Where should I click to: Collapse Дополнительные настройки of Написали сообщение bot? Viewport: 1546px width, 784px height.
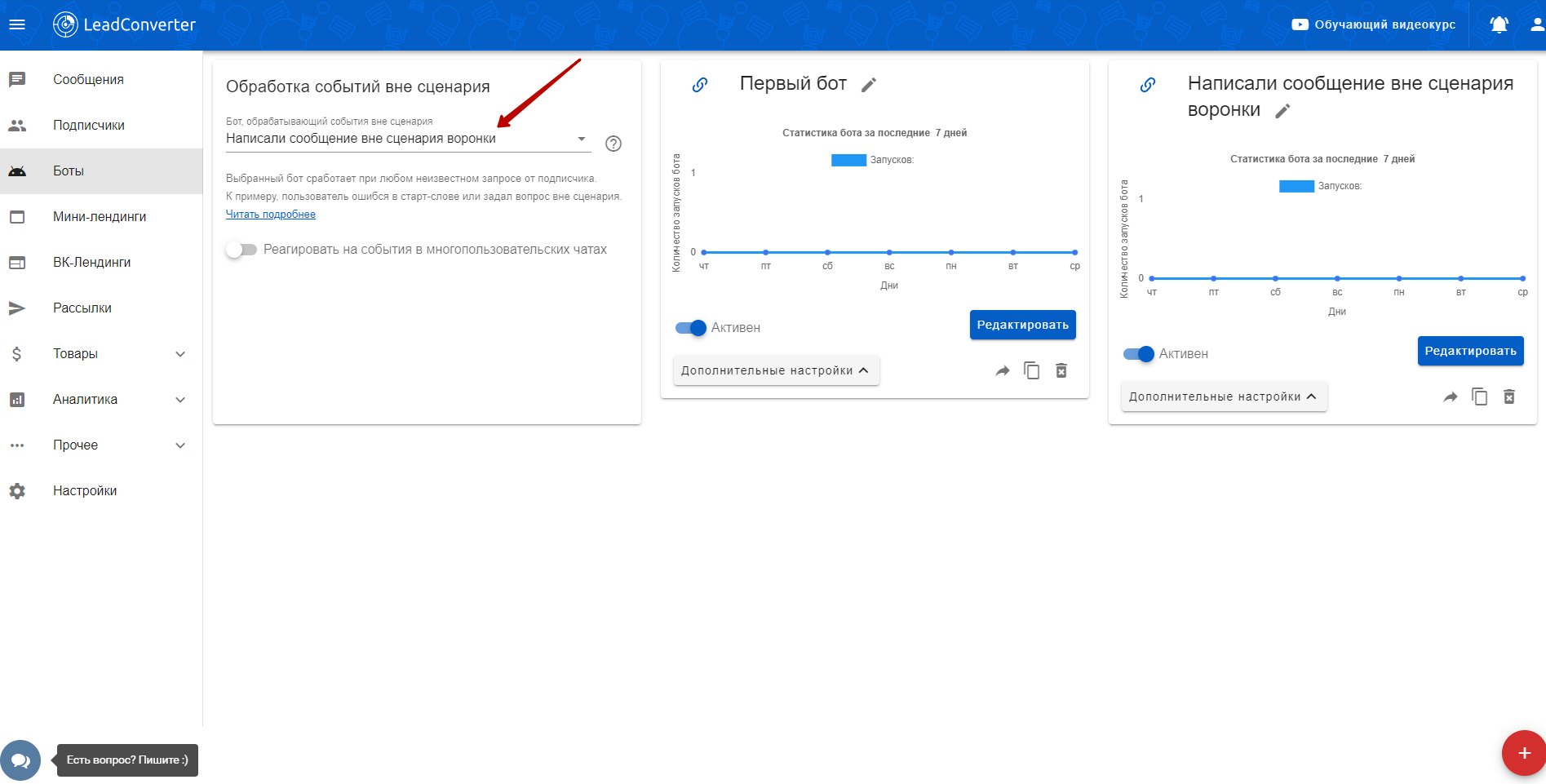[x=1224, y=396]
